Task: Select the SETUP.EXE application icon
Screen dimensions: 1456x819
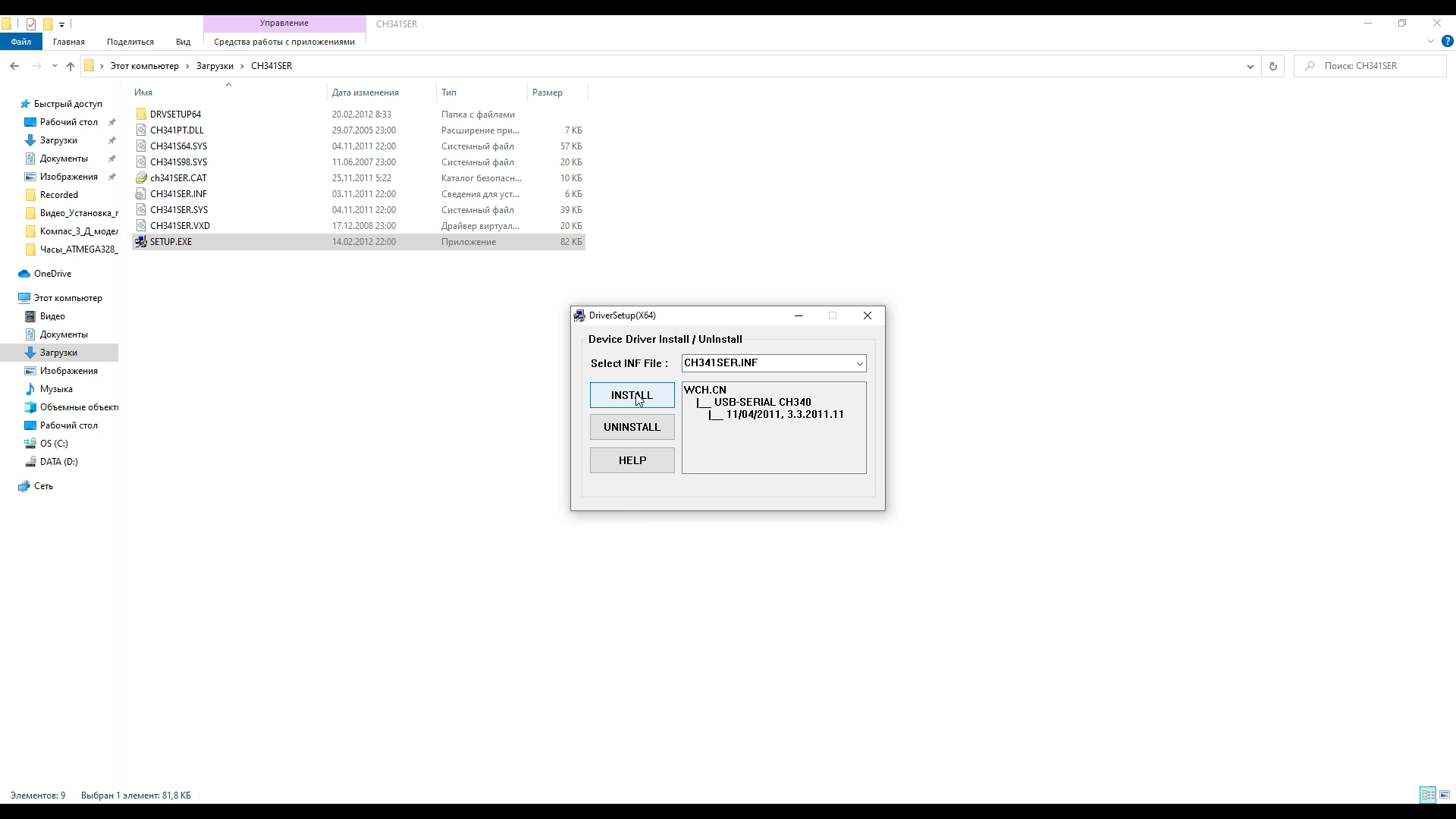Action: click(141, 242)
